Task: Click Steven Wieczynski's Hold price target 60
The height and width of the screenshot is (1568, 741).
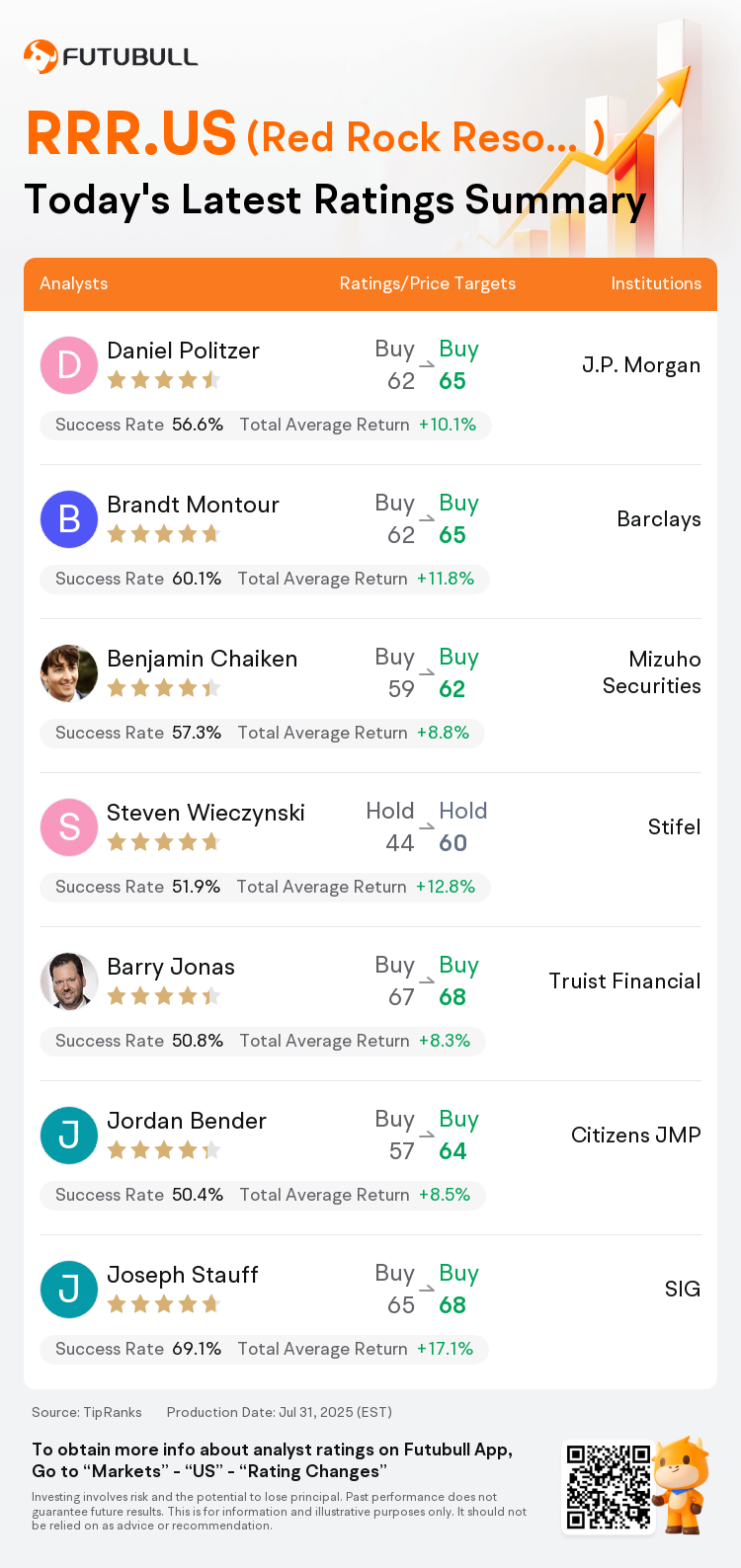Action: pyautogui.click(x=453, y=843)
